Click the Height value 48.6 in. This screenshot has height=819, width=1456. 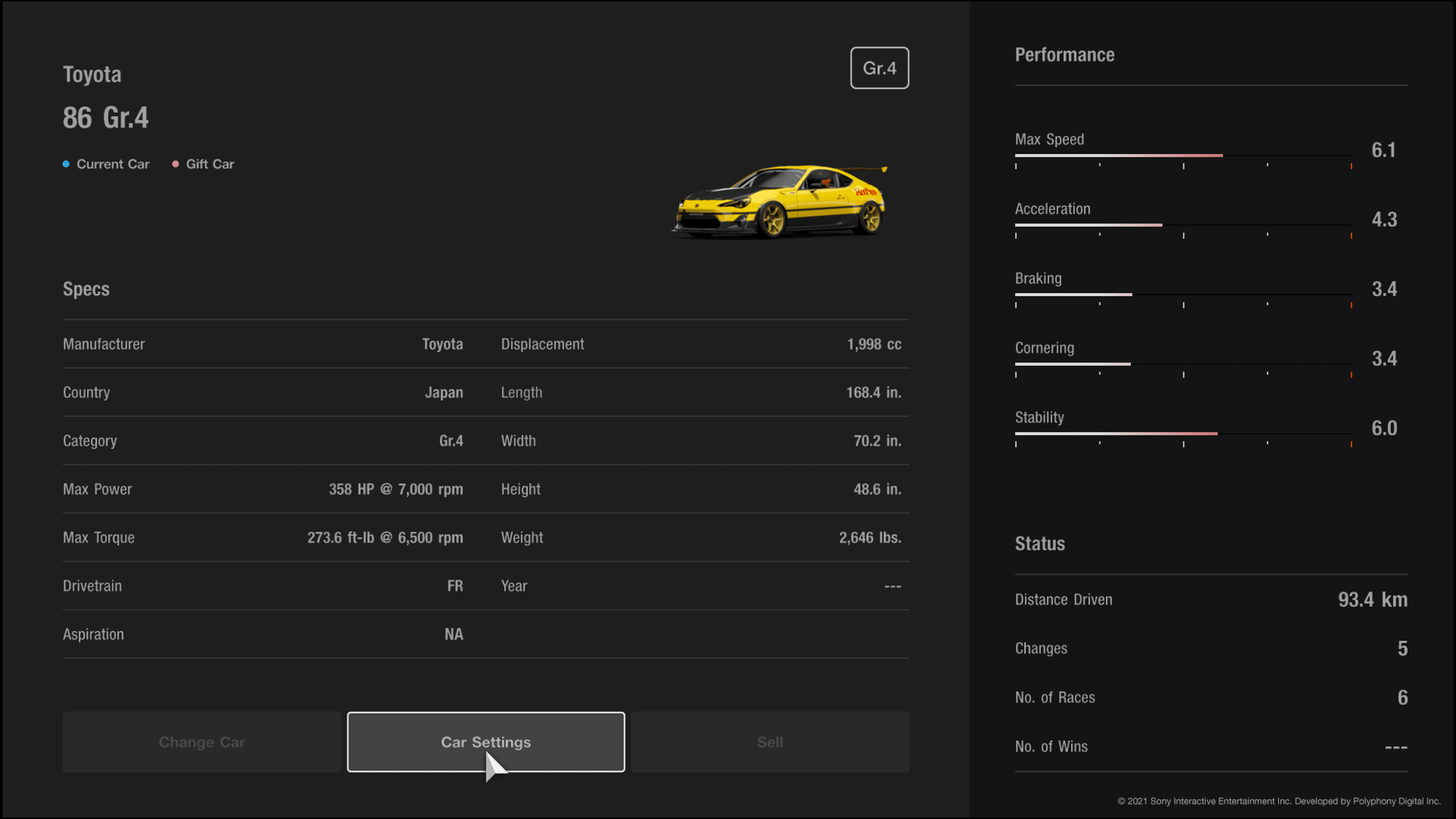coord(877,489)
